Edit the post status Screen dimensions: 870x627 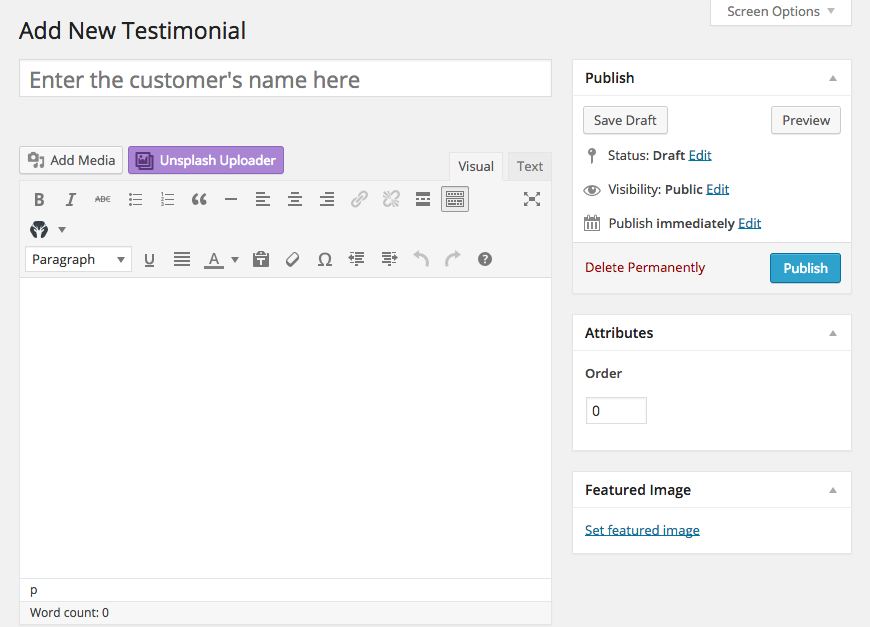(700, 155)
